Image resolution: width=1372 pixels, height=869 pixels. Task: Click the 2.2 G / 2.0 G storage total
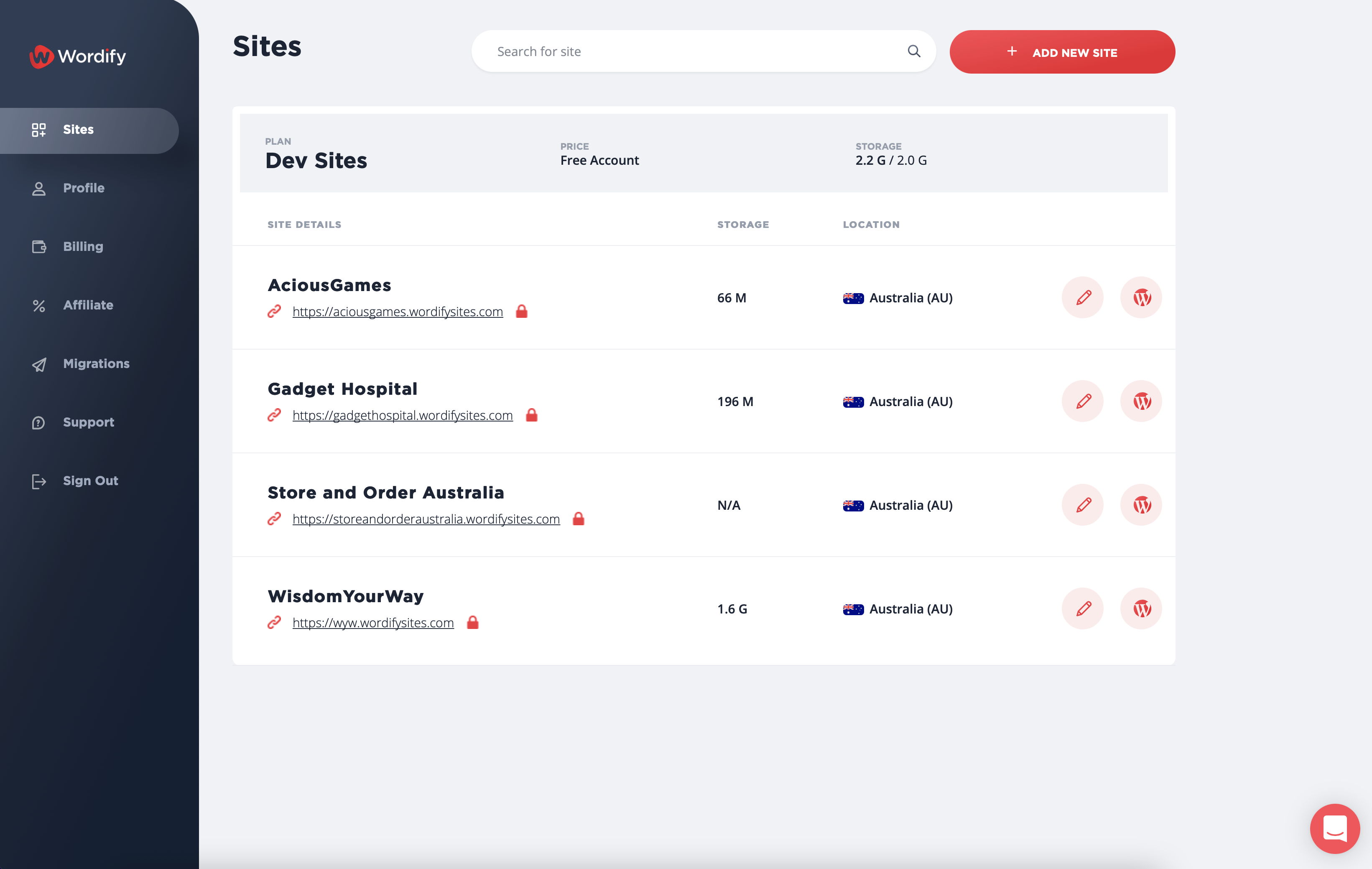pyautogui.click(x=891, y=161)
